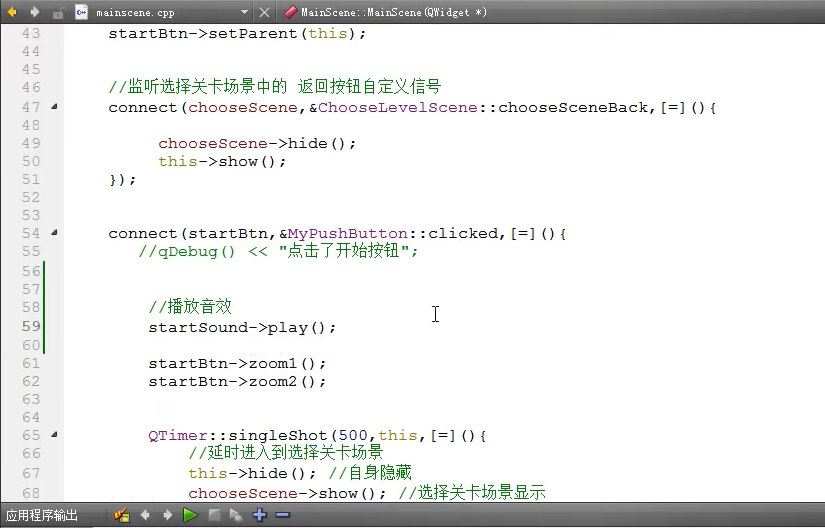825x528 pixels.
Task: Click the C++ file icon beside mainscene.cpp
Action: [82, 12]
